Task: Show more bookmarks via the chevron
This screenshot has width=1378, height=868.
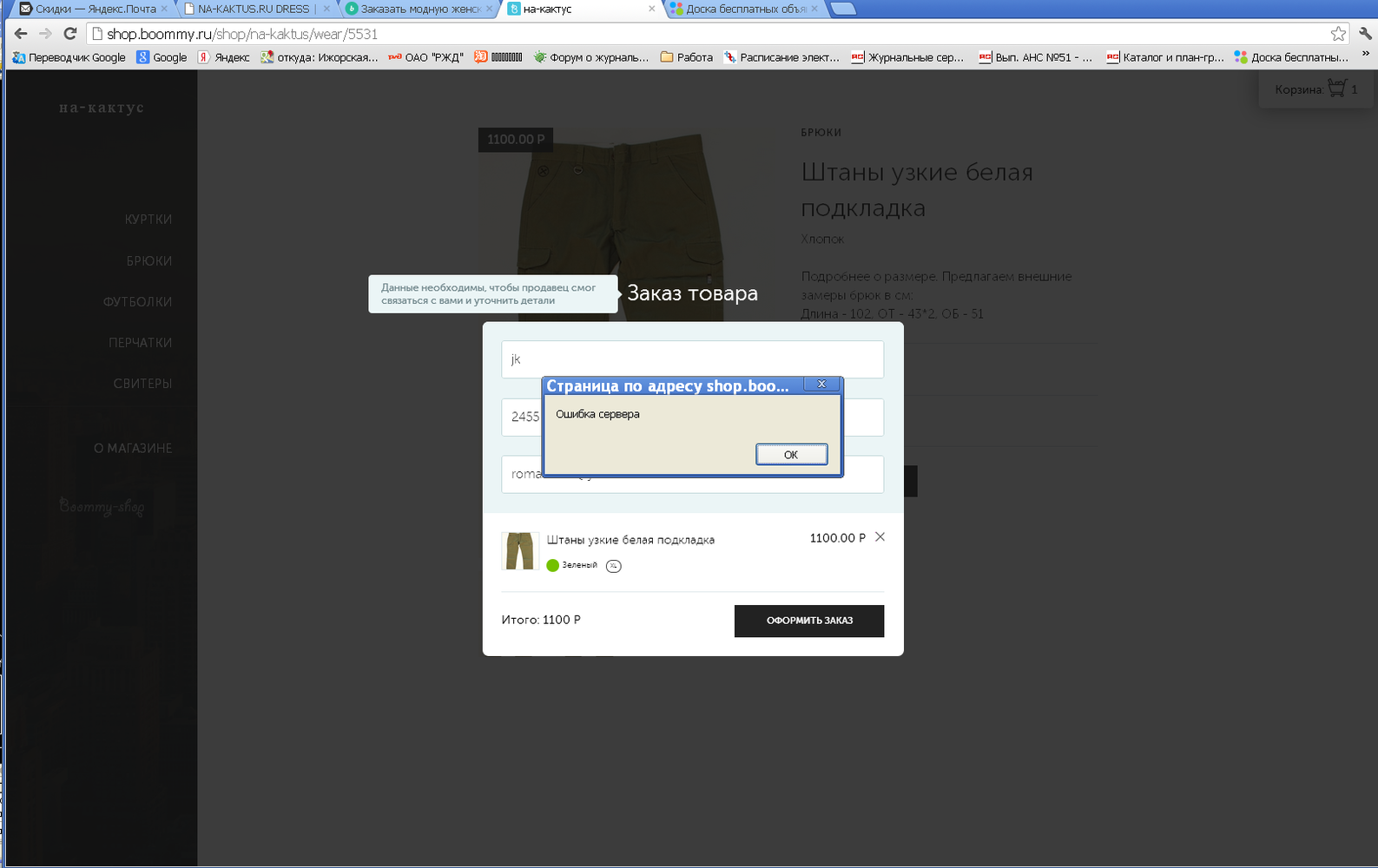Action: [x=1365, y=54]
